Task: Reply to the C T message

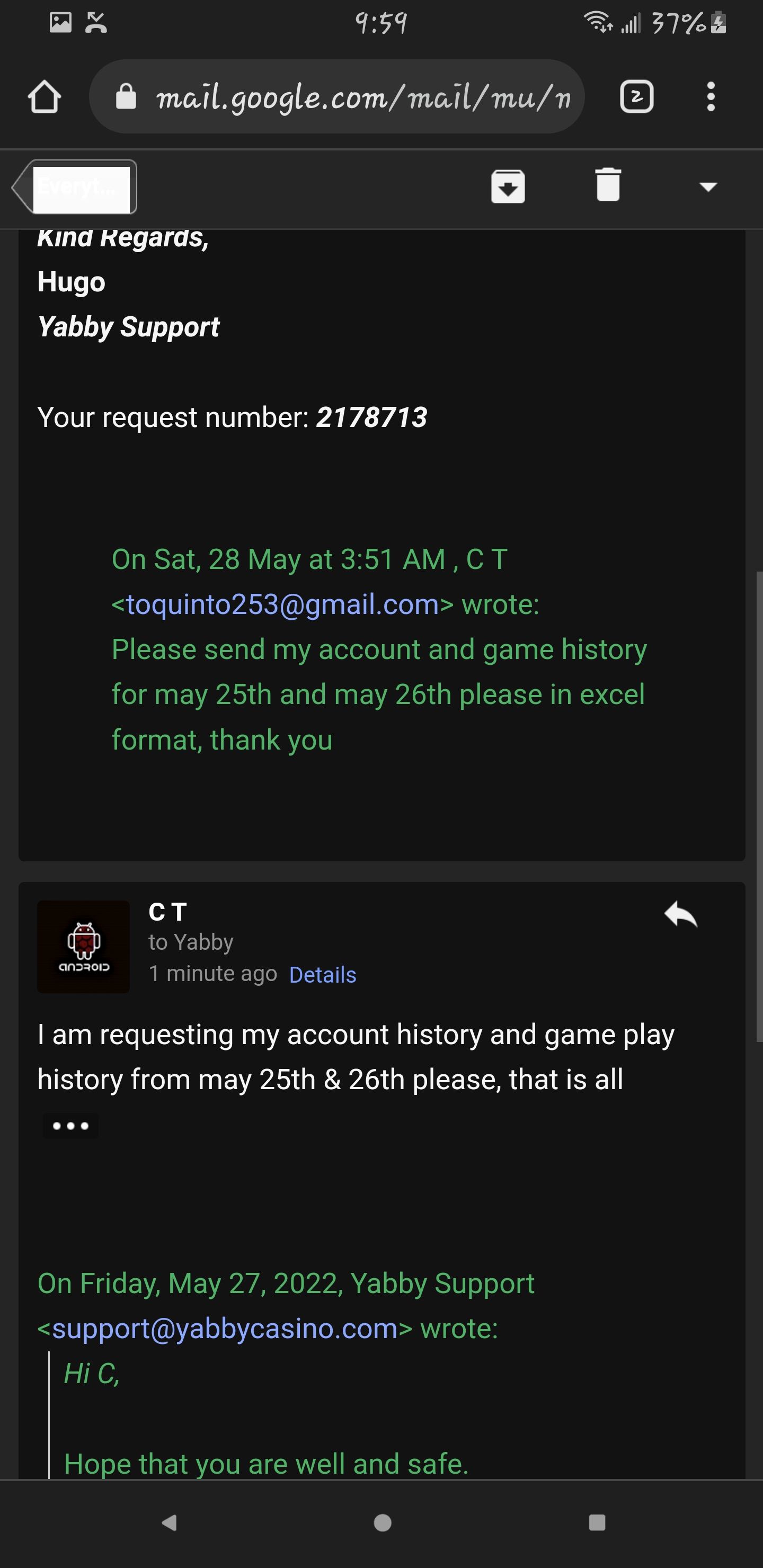Action: 680,914
